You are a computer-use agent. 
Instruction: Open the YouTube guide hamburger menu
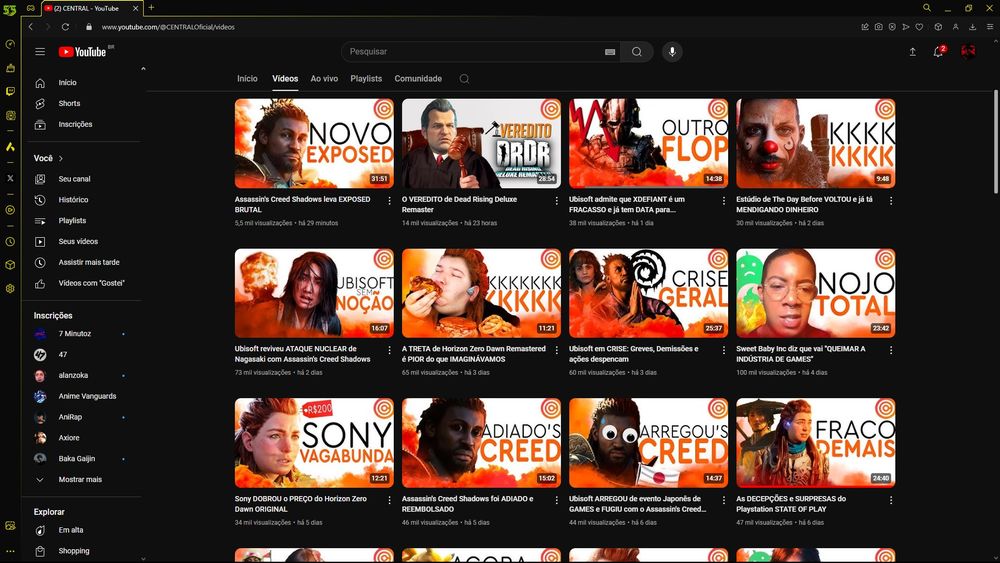click(40, 52)
